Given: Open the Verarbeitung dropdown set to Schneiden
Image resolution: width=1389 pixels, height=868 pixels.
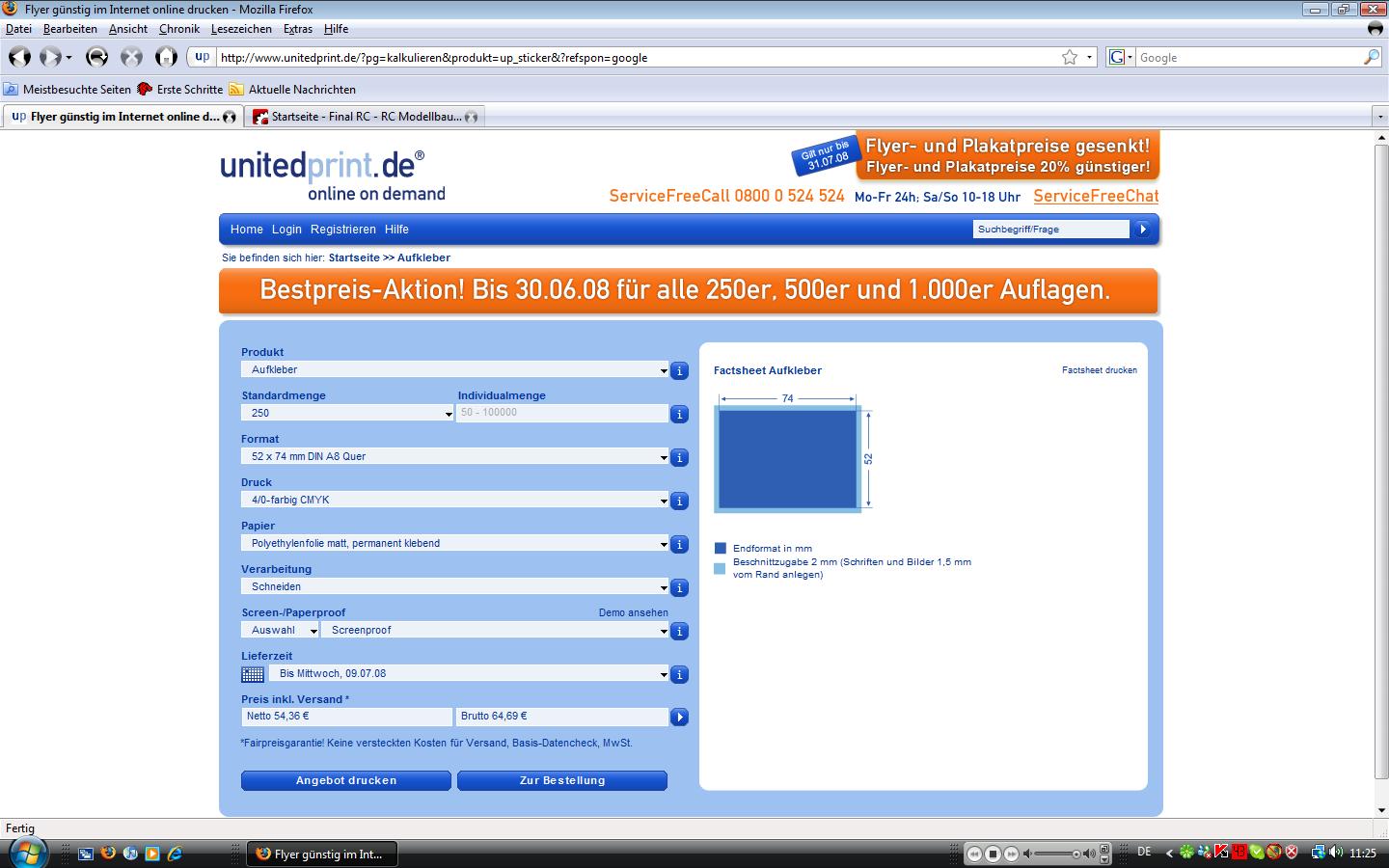Looking at the screenshot, I should tap(454, 586).
